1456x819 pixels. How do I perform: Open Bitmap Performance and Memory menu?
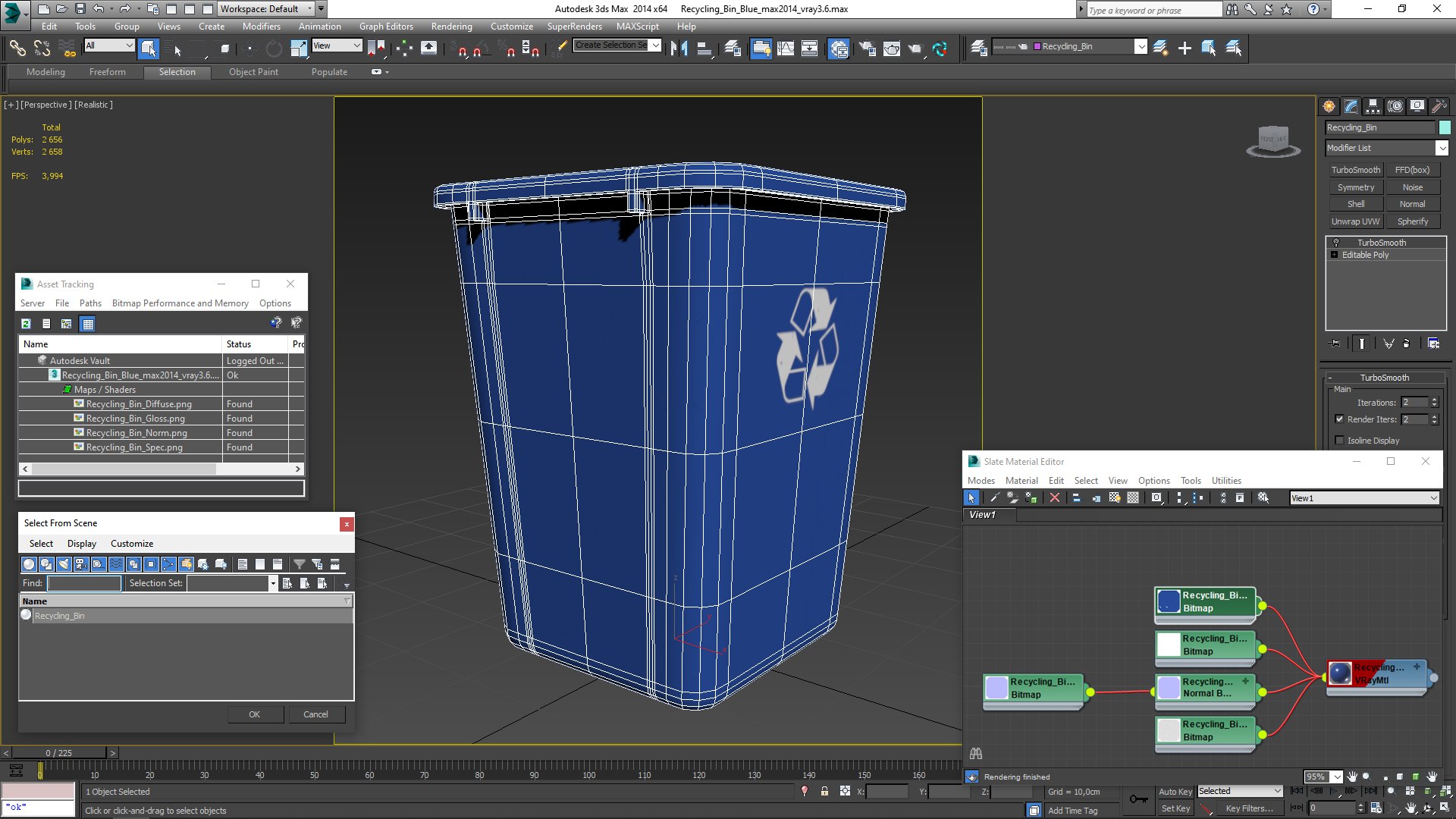point(180,303)
